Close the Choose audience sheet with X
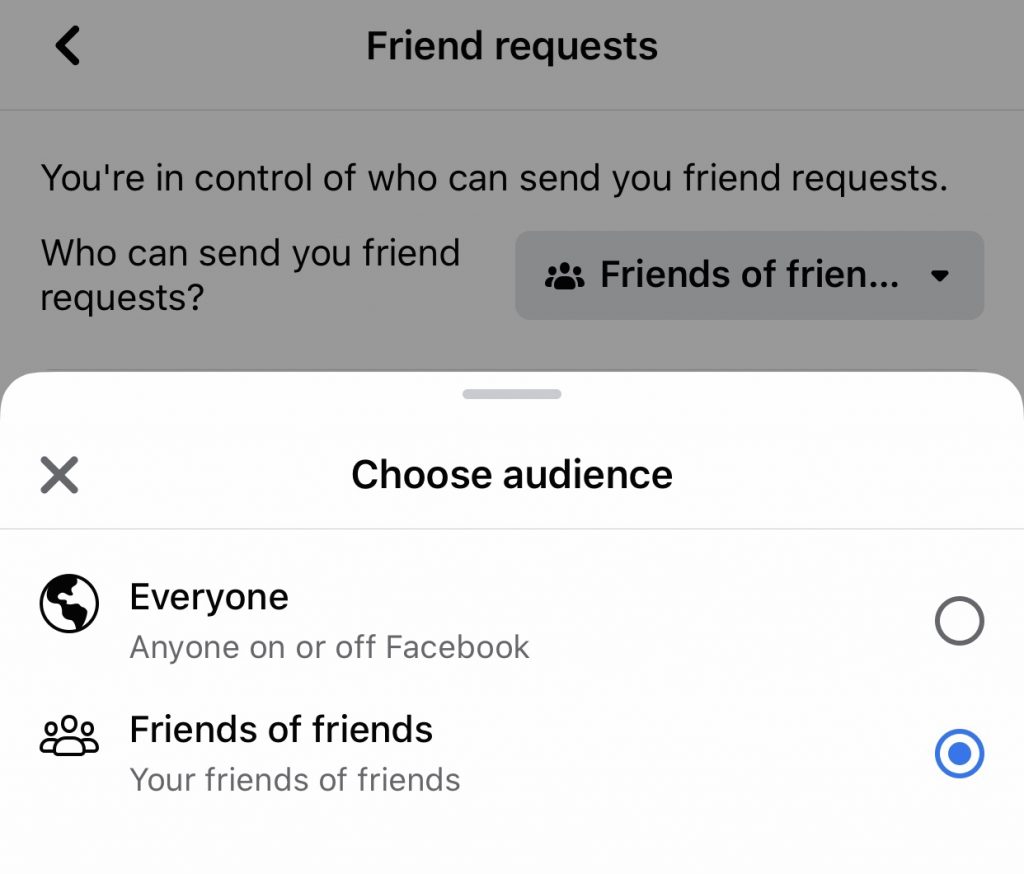1024x874 pixels. [x=60, y=474]
